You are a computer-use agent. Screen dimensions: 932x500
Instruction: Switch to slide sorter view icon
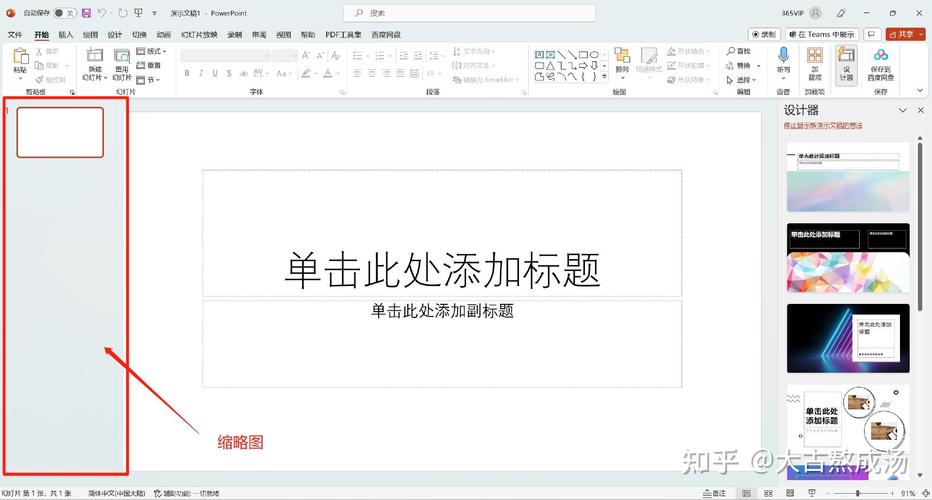[x=768, y=493]
